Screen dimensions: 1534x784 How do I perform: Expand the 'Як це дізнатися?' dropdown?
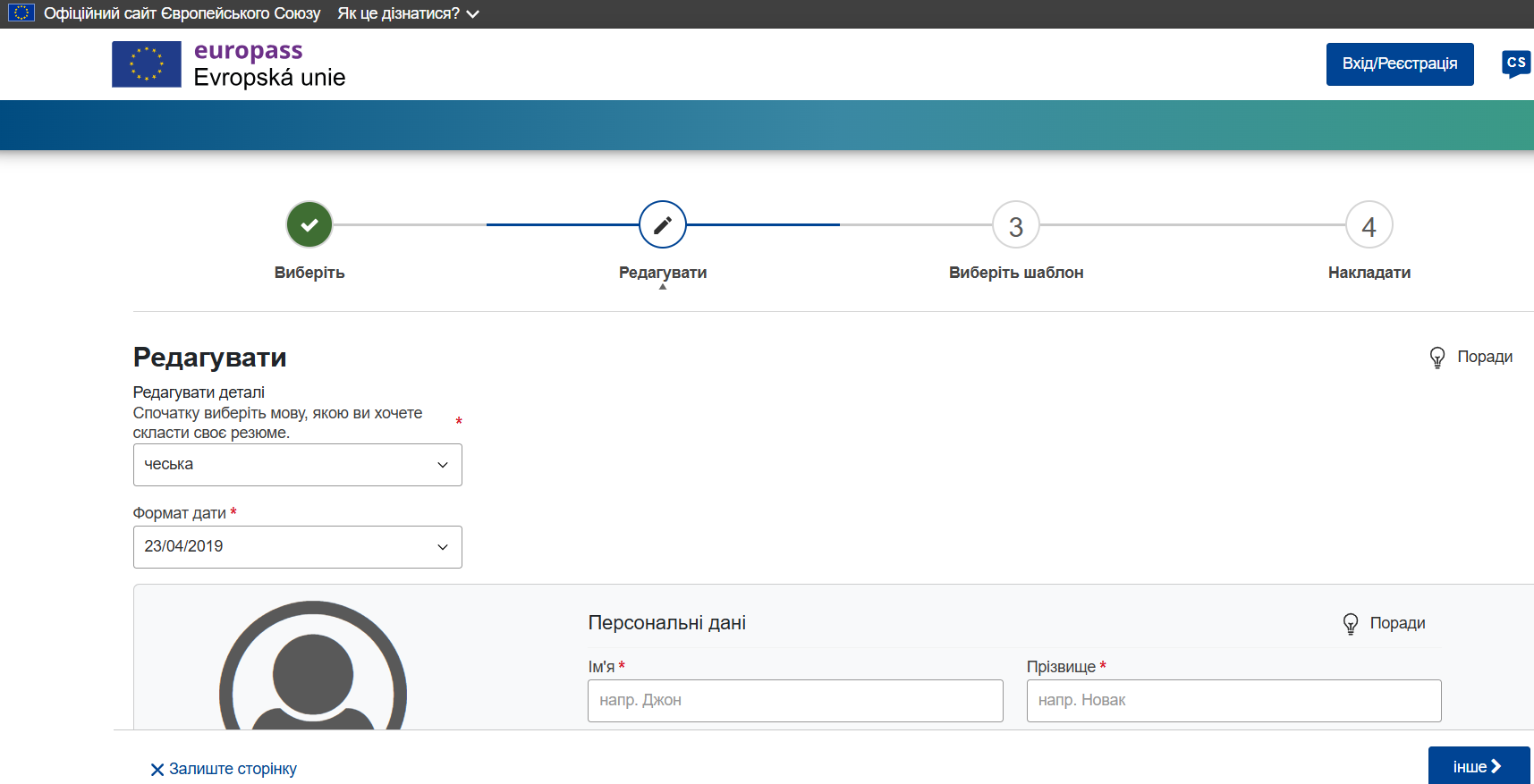click(408, 14)
